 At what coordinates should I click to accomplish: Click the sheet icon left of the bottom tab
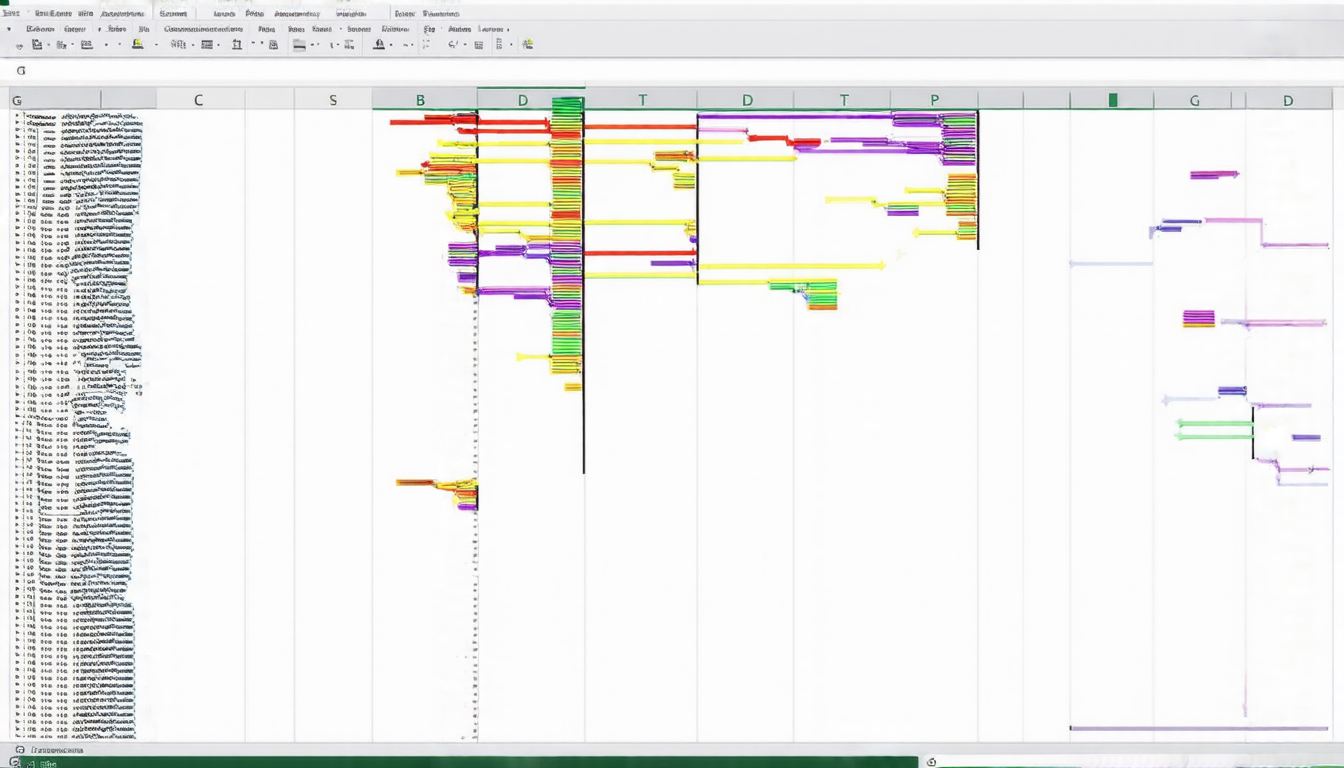20,749
